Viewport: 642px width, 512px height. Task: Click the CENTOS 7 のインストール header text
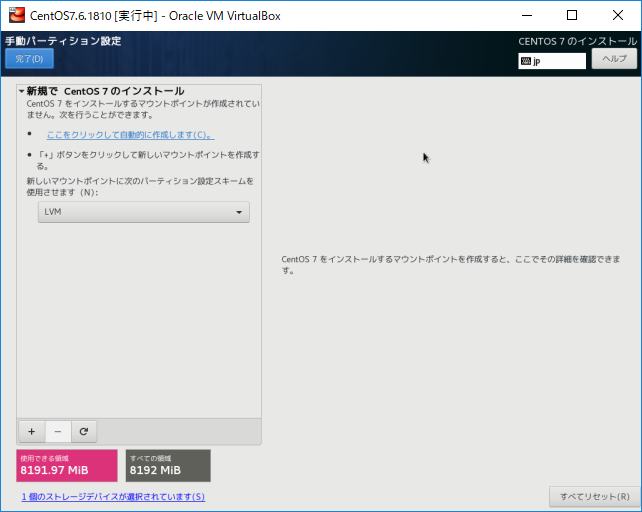577,41
